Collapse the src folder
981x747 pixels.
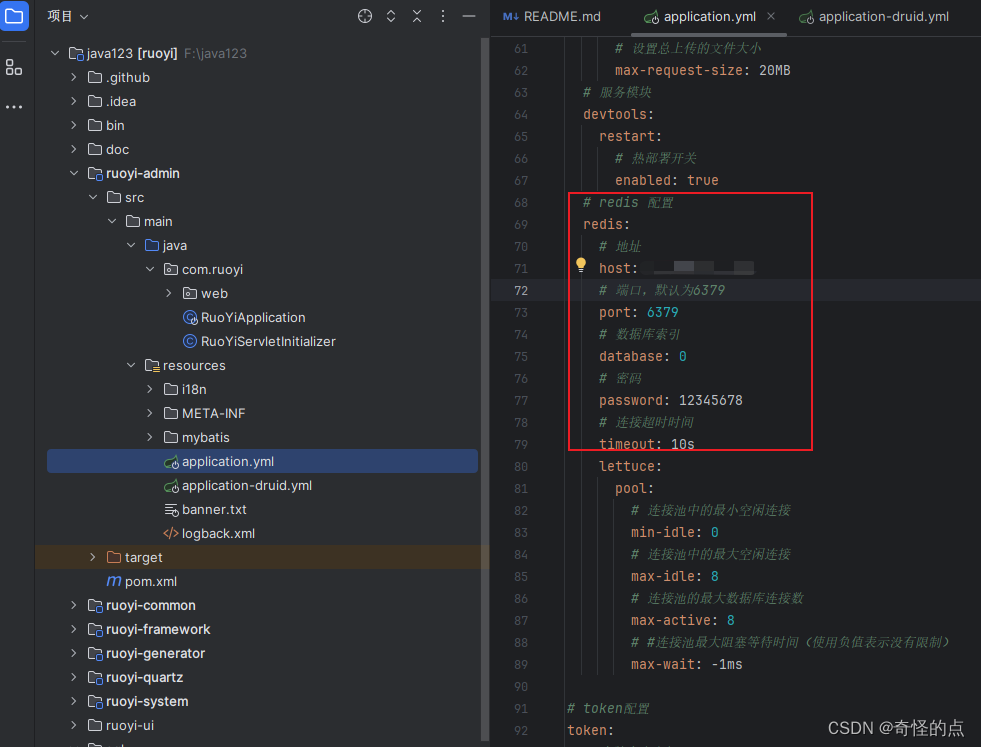[x=93, y=197]
